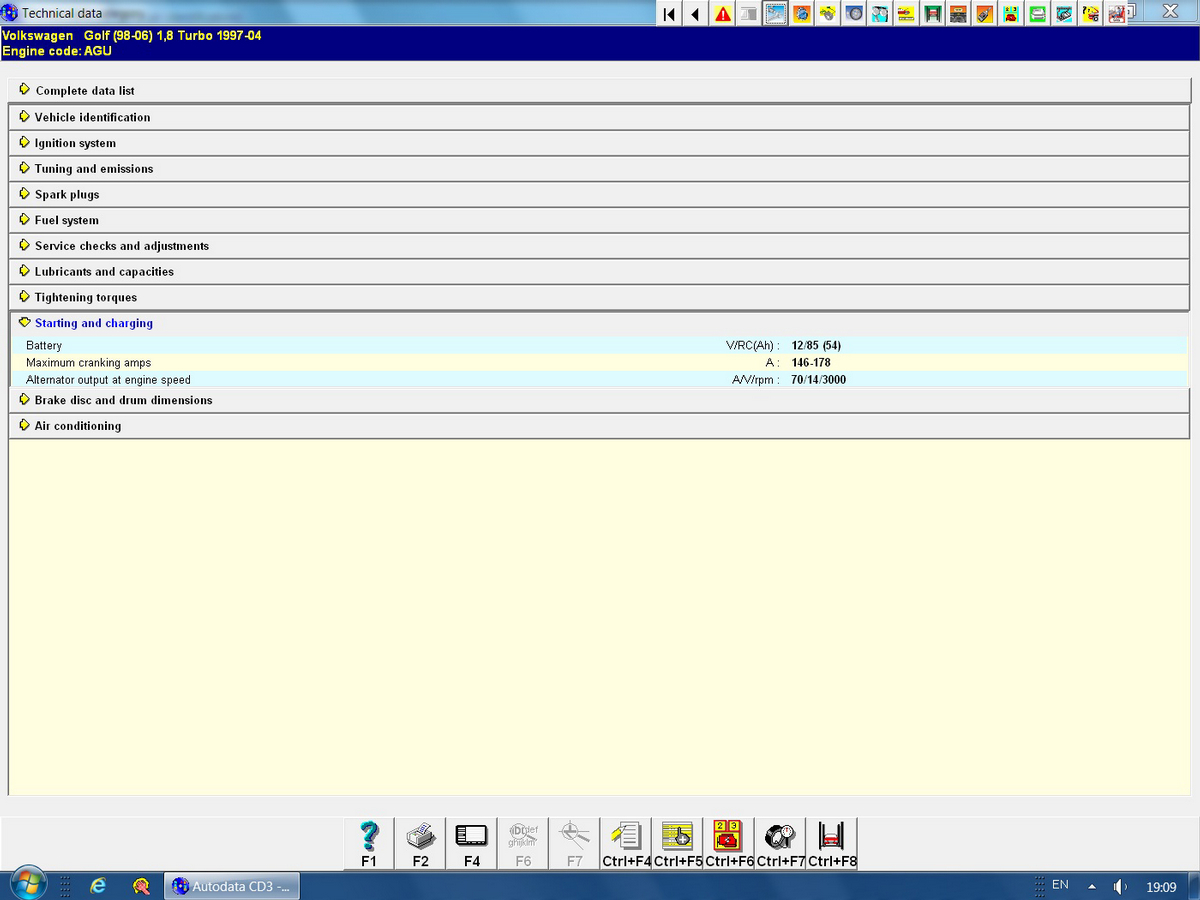
Task: Click the F1 help question mark button
Action: coord(369,843)
